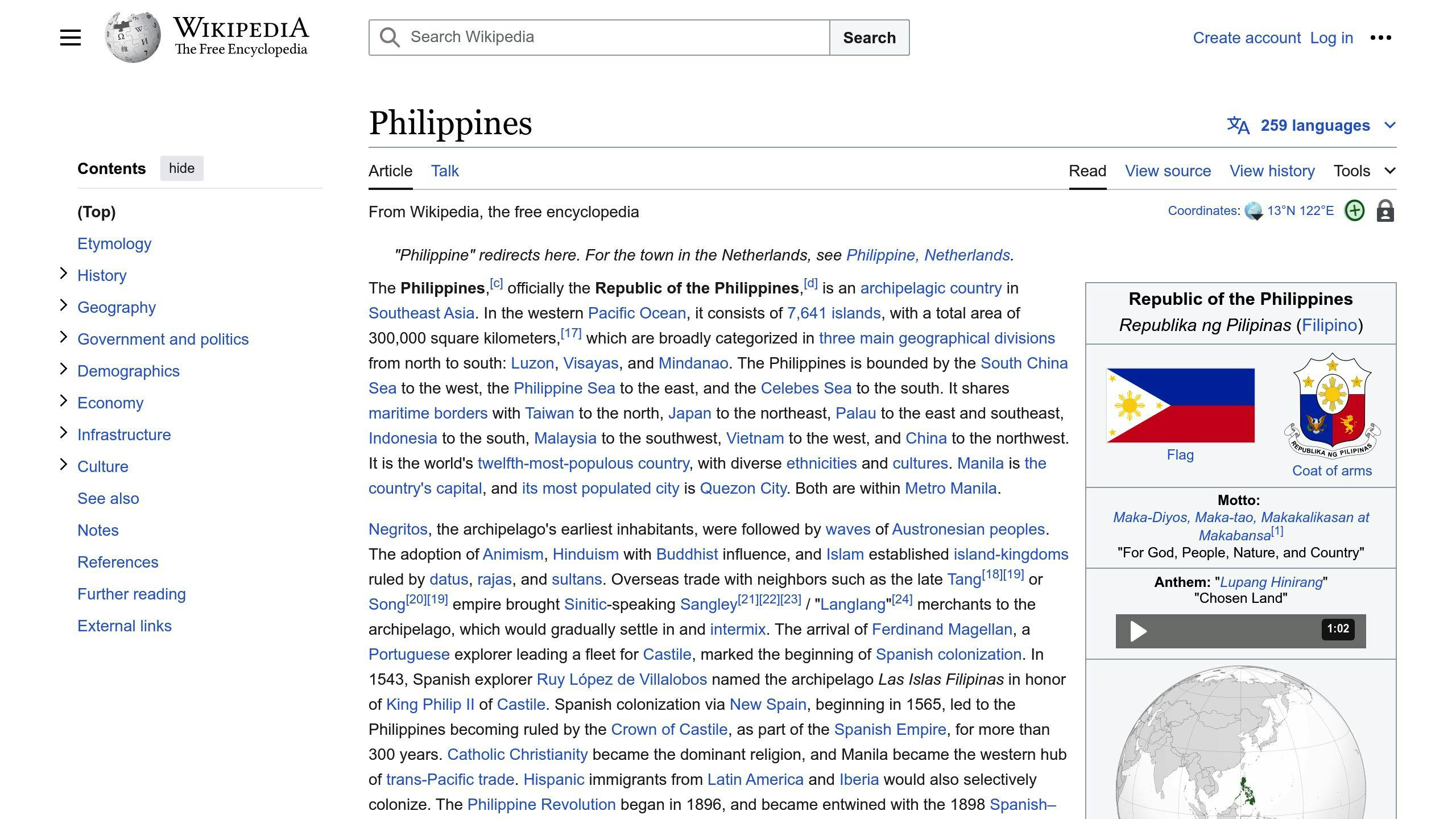Expand Government and politics section arrow
1456x819 pixels.
64,338
